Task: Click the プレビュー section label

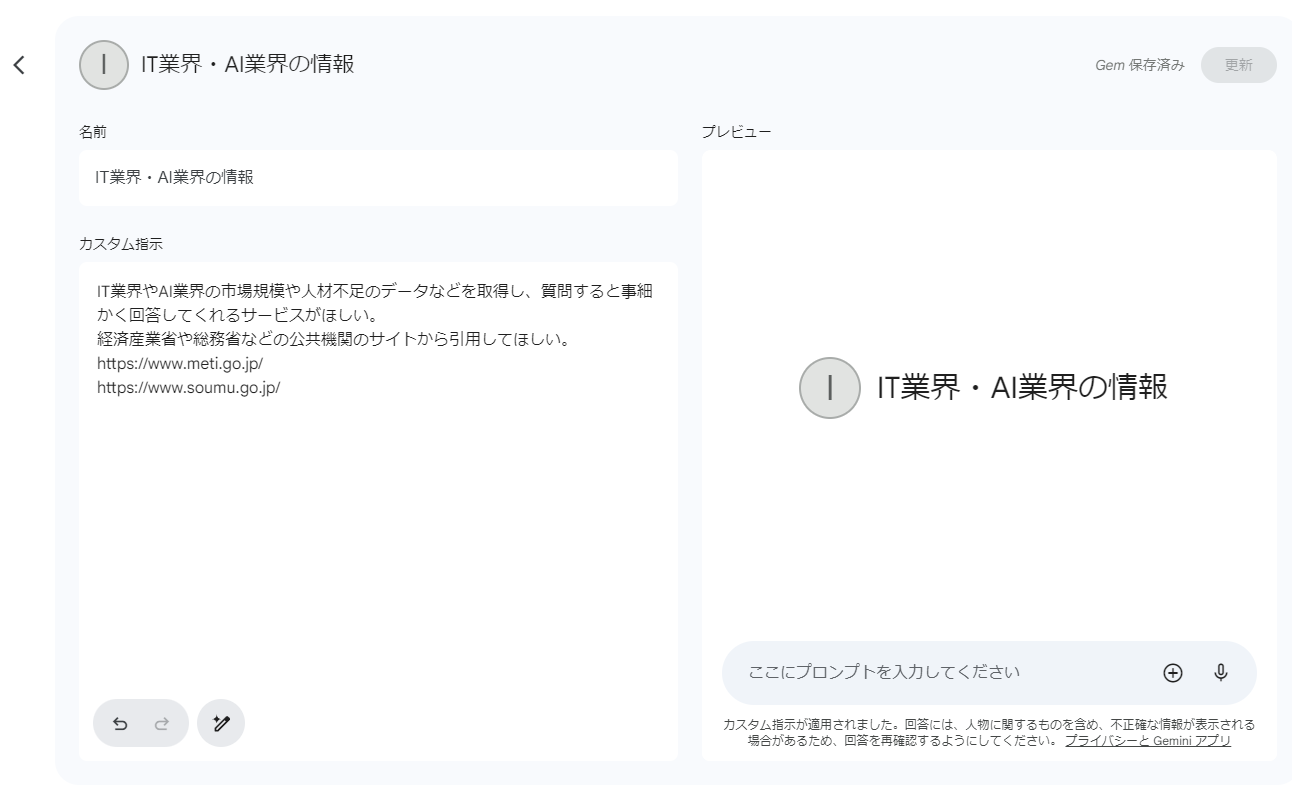Action: point(736,132)
